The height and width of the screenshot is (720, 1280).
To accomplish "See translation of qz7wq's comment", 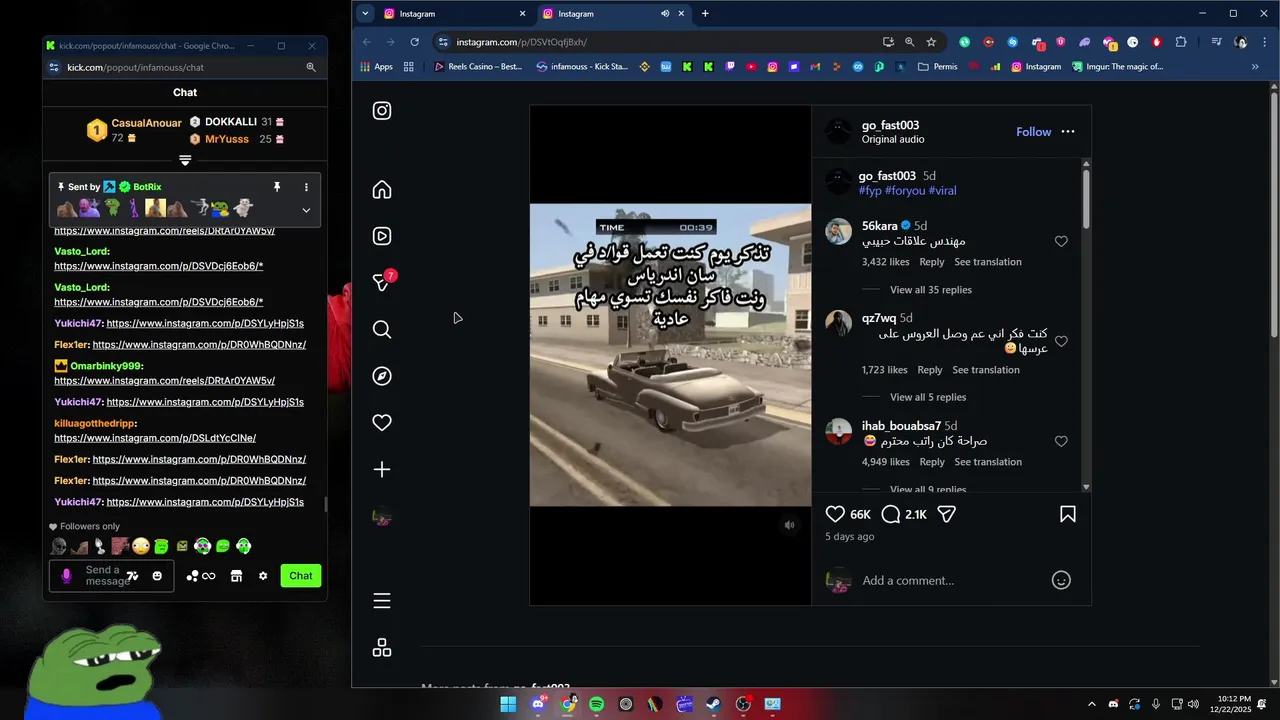I will tap(986, 370).
